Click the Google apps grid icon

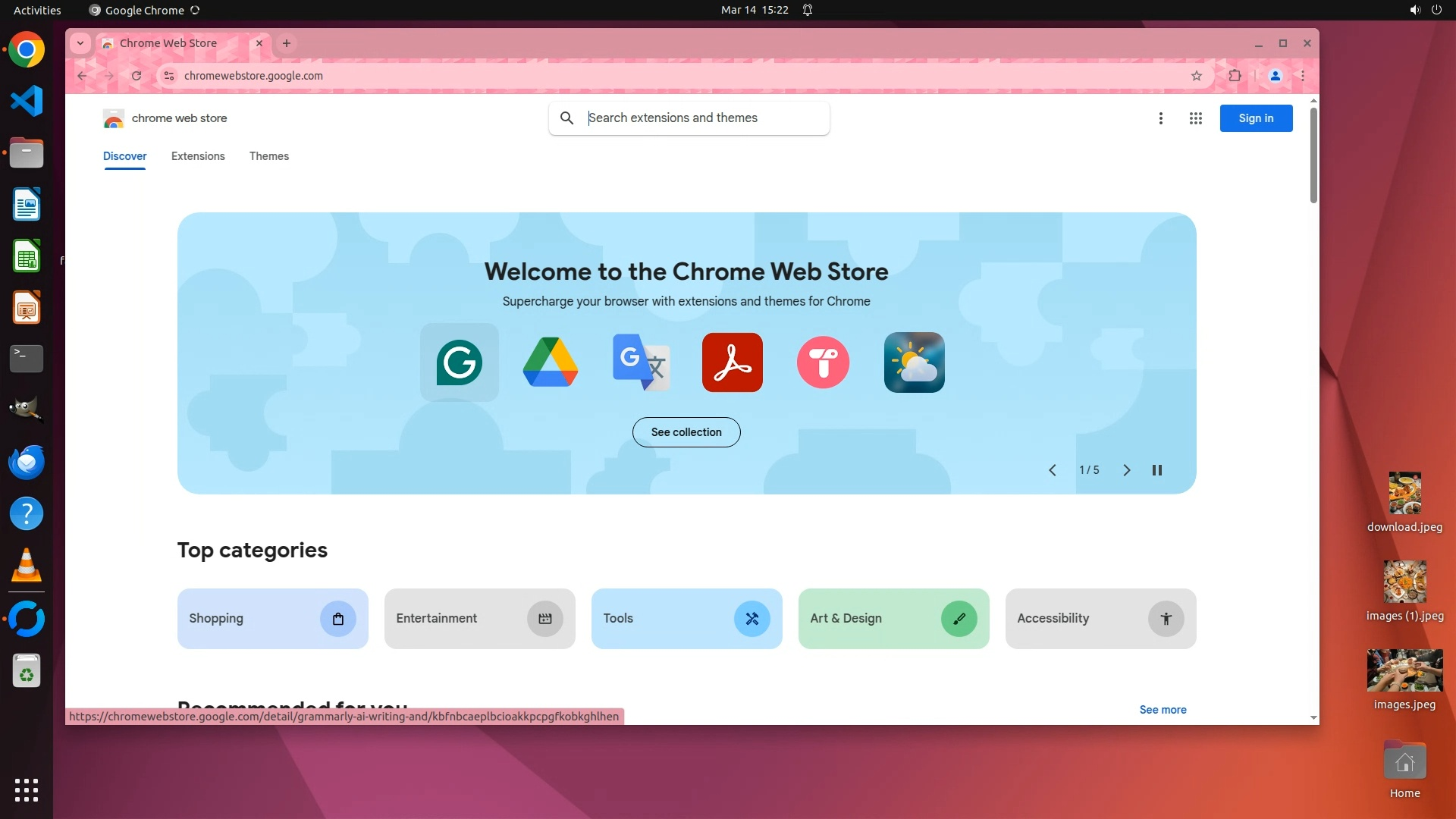coord(1196,118)
